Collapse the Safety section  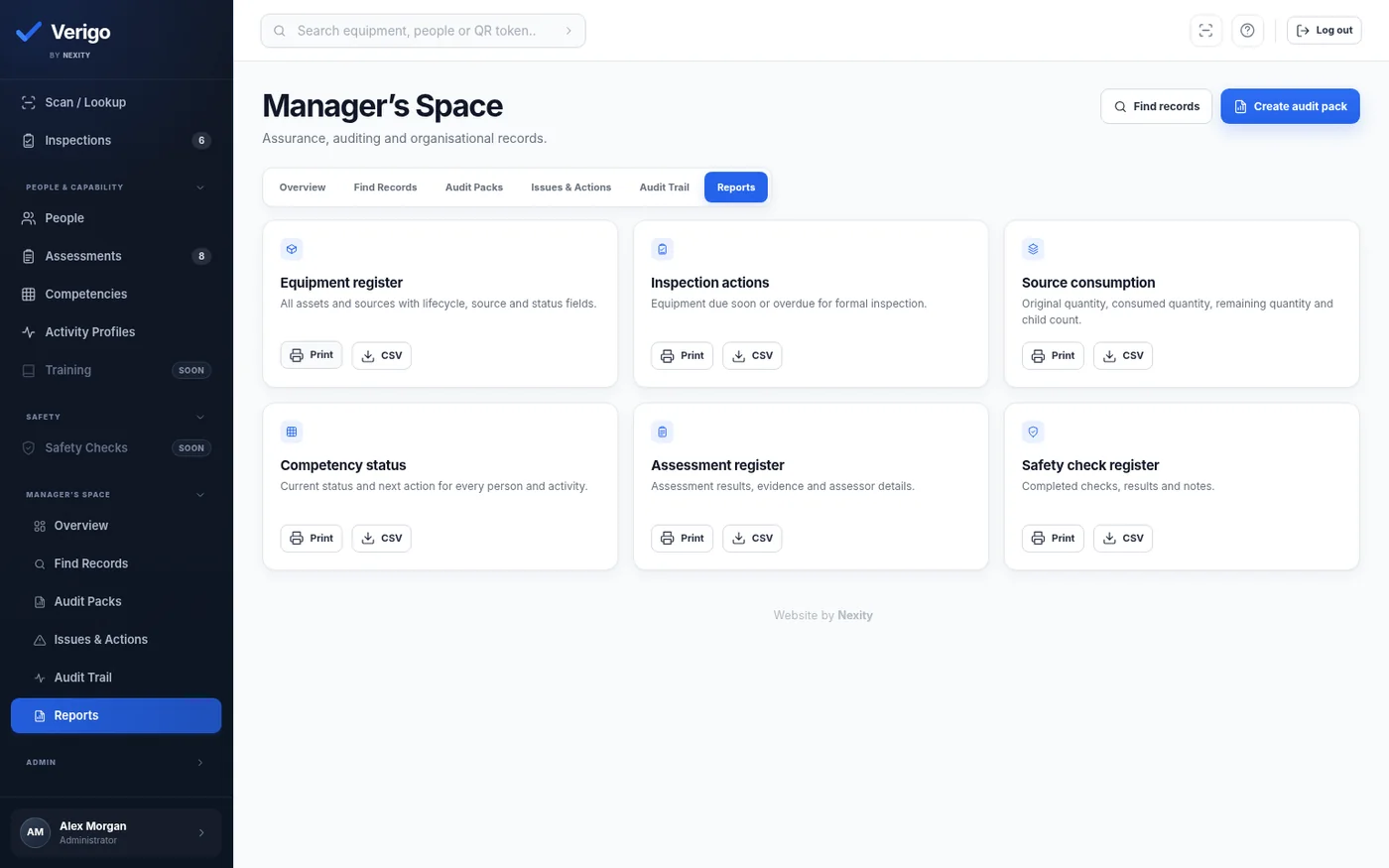(x=200, y=418)
